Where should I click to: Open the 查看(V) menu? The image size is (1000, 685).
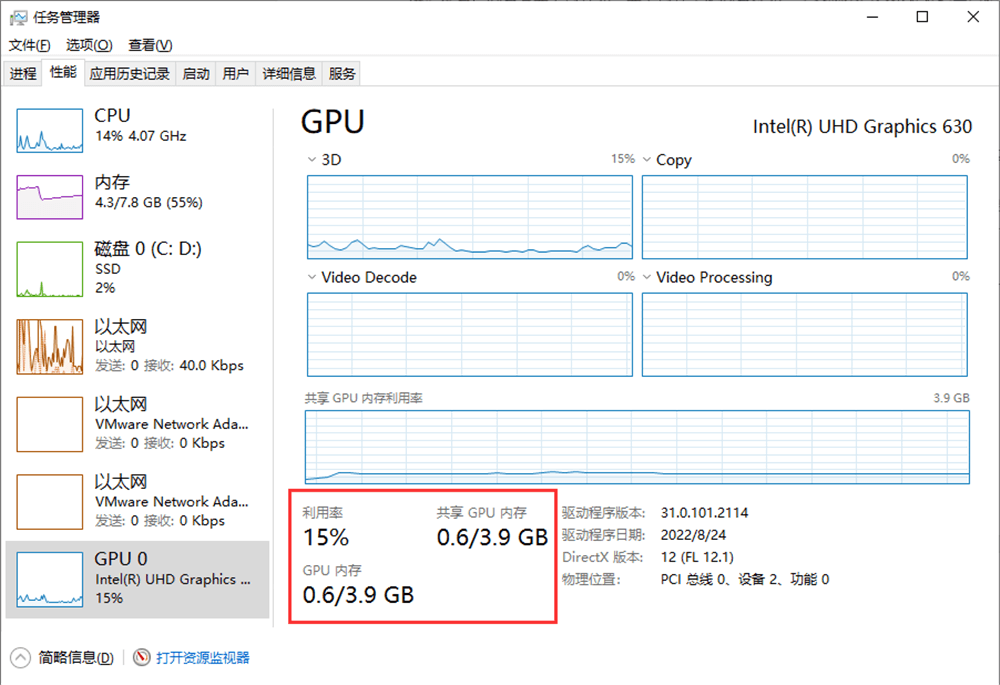(x=150, y=45)
